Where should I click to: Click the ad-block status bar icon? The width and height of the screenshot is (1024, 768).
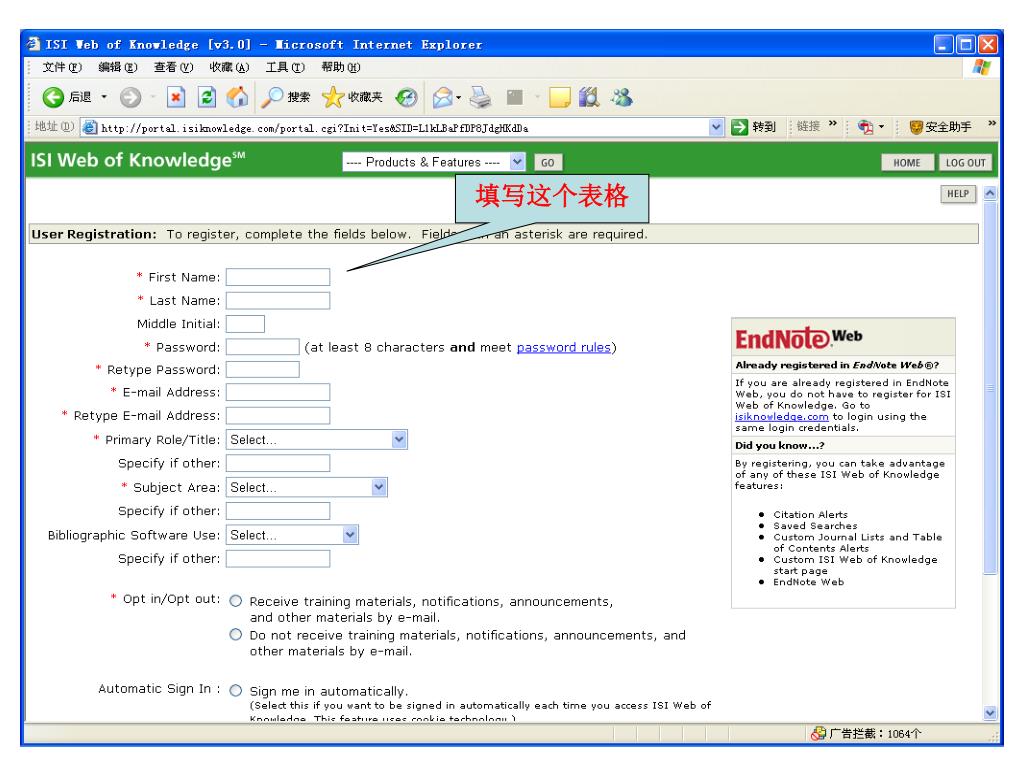tap(818, 733)
